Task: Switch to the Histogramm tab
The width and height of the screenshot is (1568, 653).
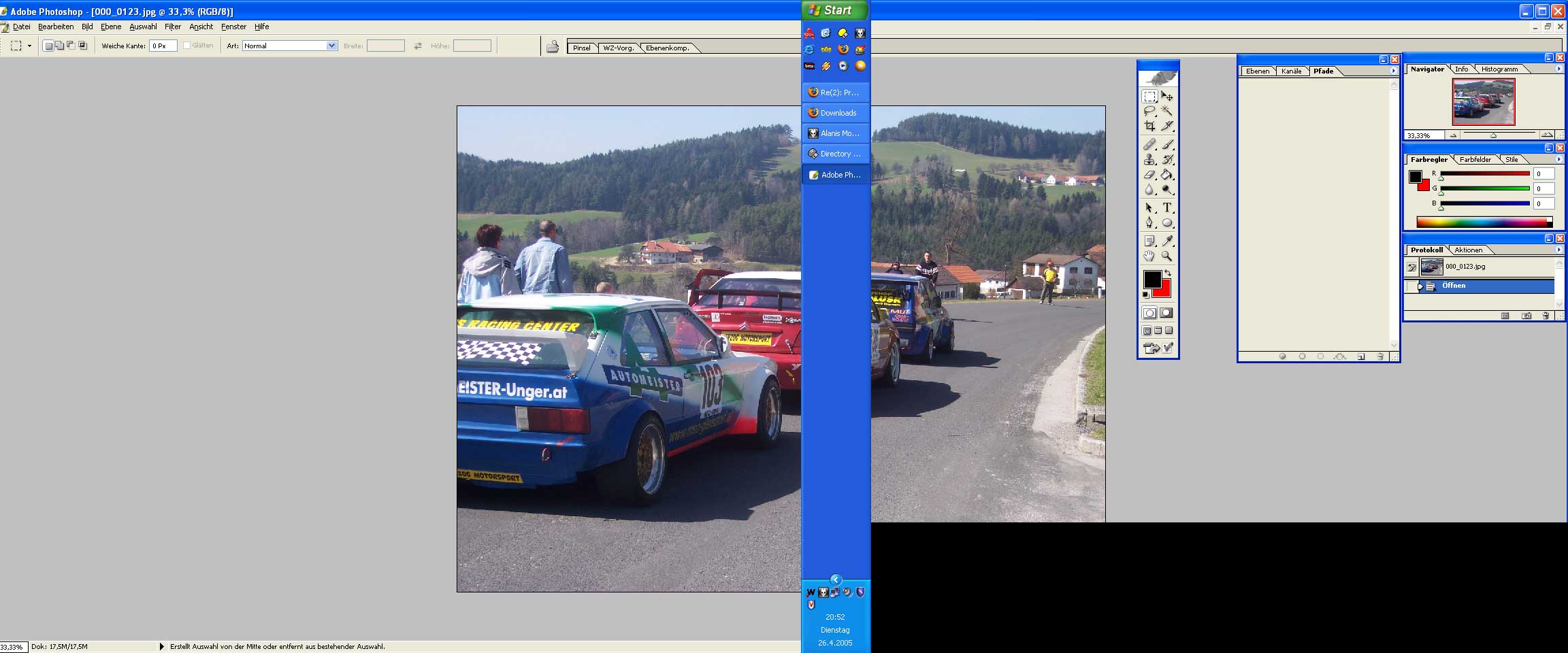Action: coord(1499,69)
